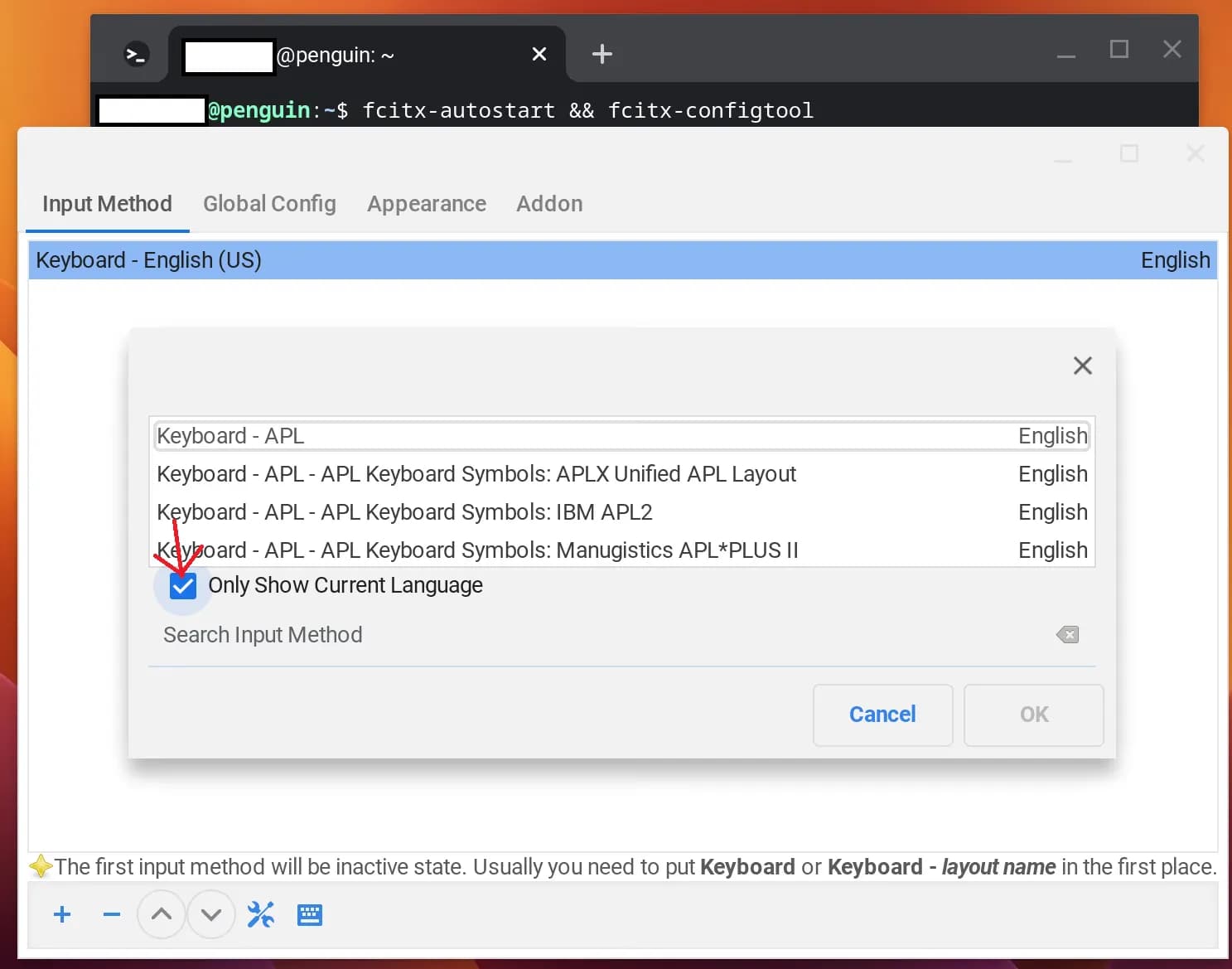
Task: Switch to the Global Config tab
Action: click(269, 204)
